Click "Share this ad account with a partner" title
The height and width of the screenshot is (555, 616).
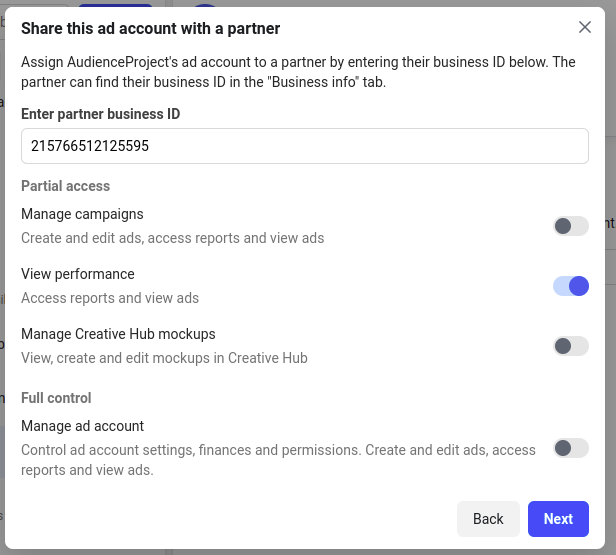[150, 28]
